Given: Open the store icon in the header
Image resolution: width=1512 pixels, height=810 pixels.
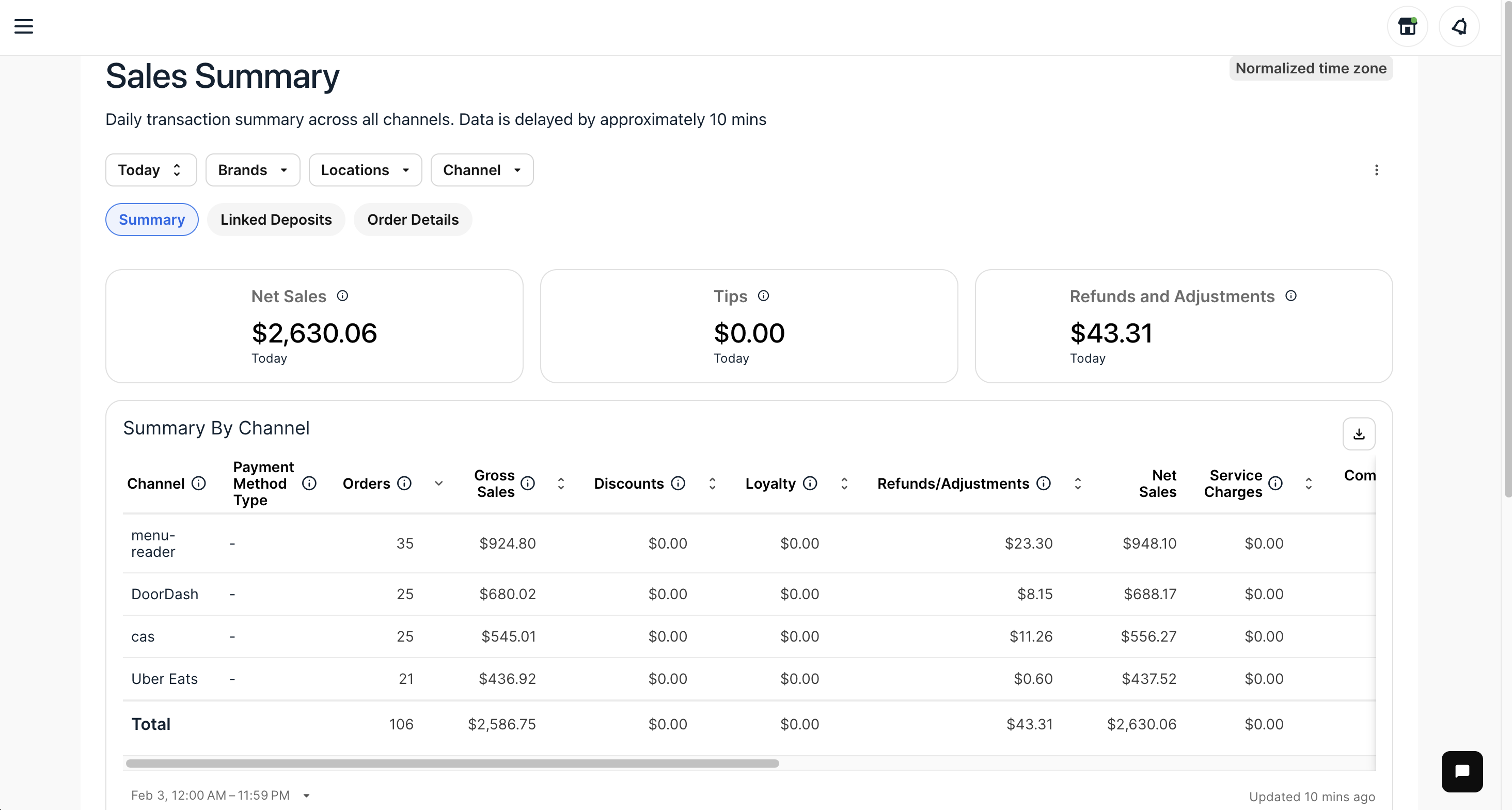Looking at the screenshot, I should [1407, 26].
